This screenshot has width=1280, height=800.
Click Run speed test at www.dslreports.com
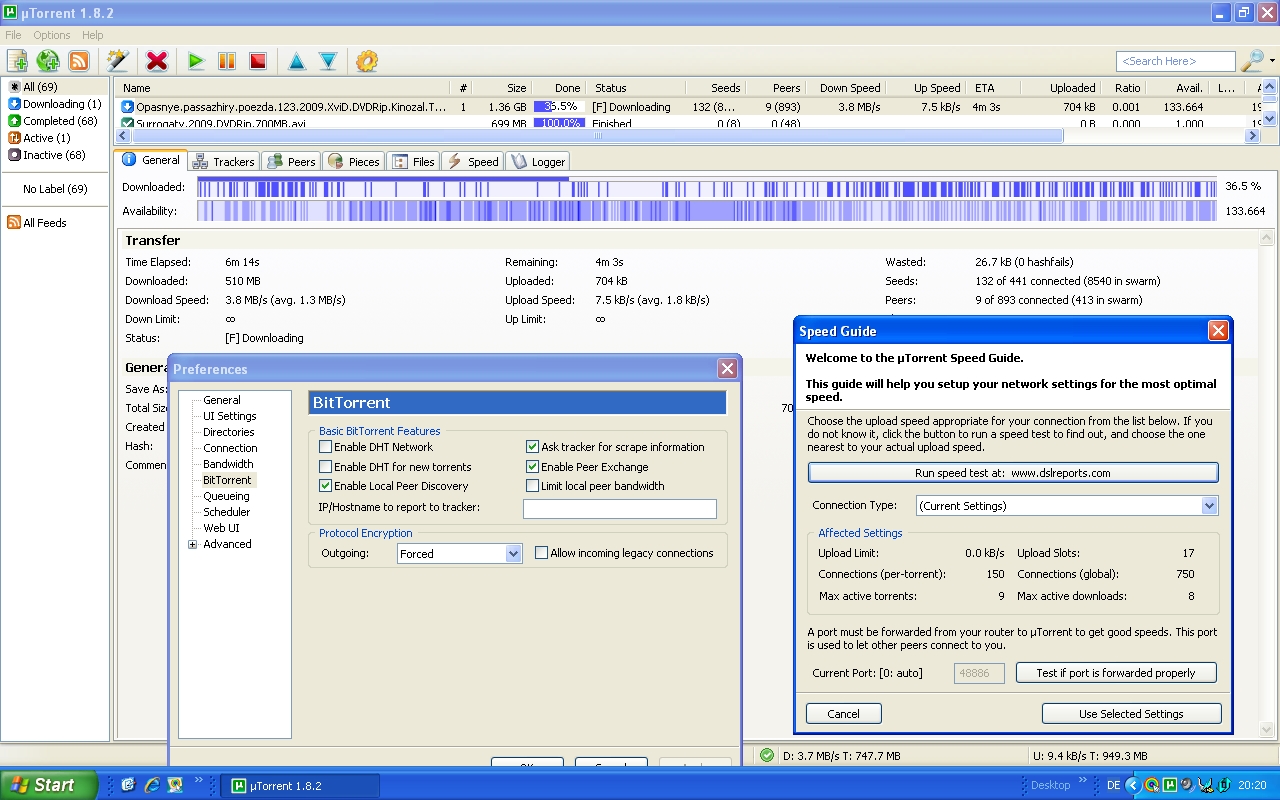click(1013, 473)
